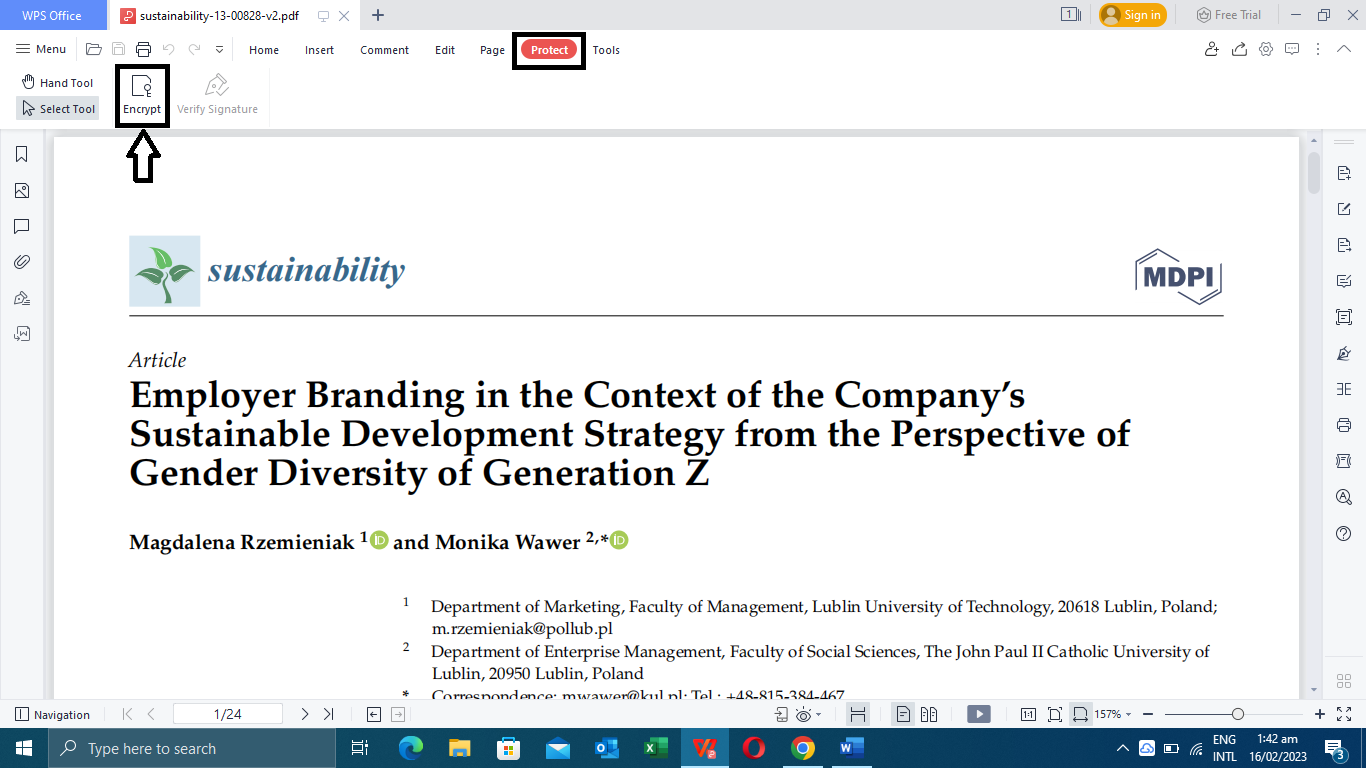Switch to two-page view mode
Viewport: 1366px width, 768px height.
click(x=929, y=714)
